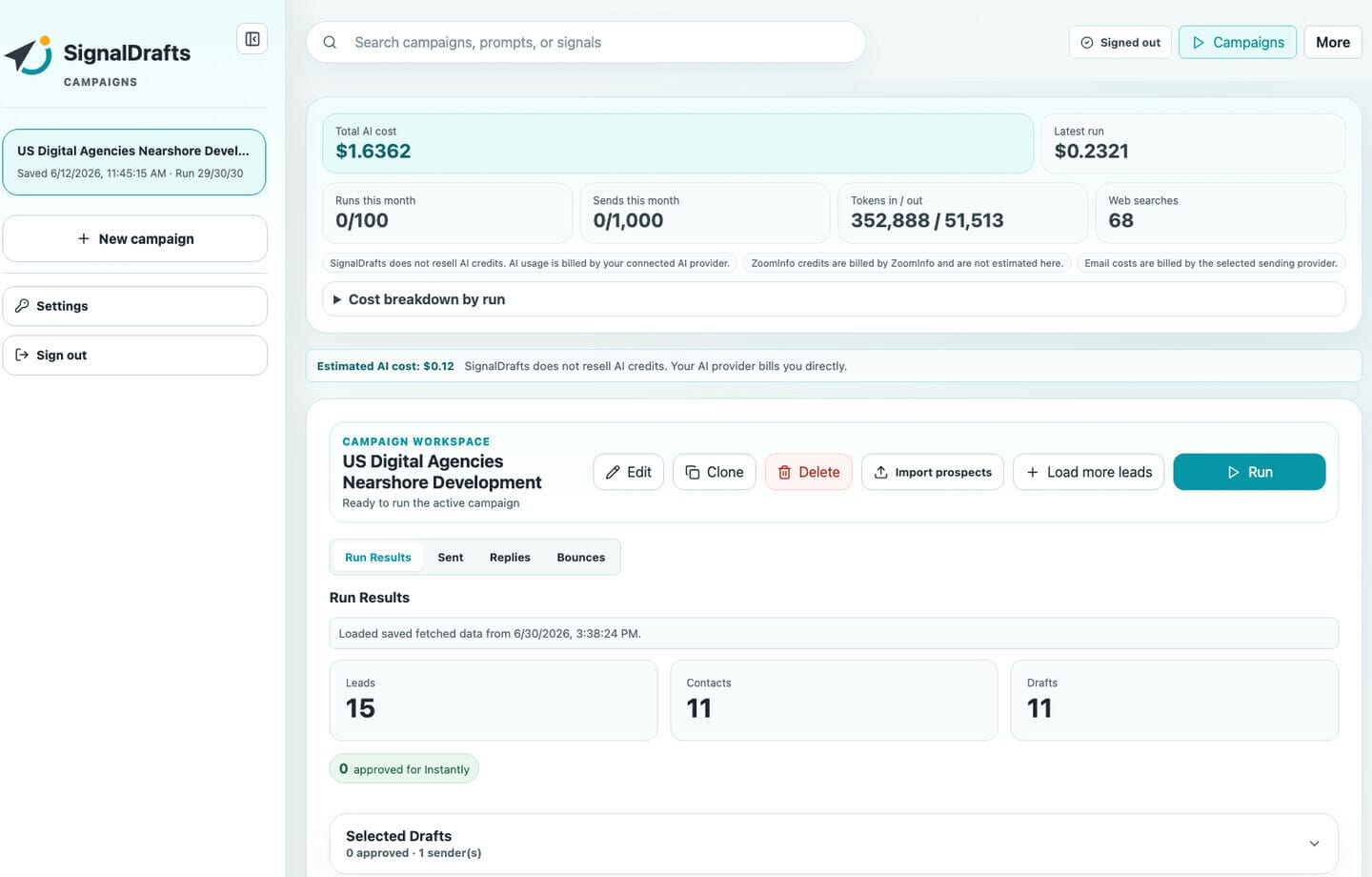Click the SignalDrafts paper-plane logo
Image resolution: width=1372 pixels, height=877 pixels.
[x=29, y=56]
